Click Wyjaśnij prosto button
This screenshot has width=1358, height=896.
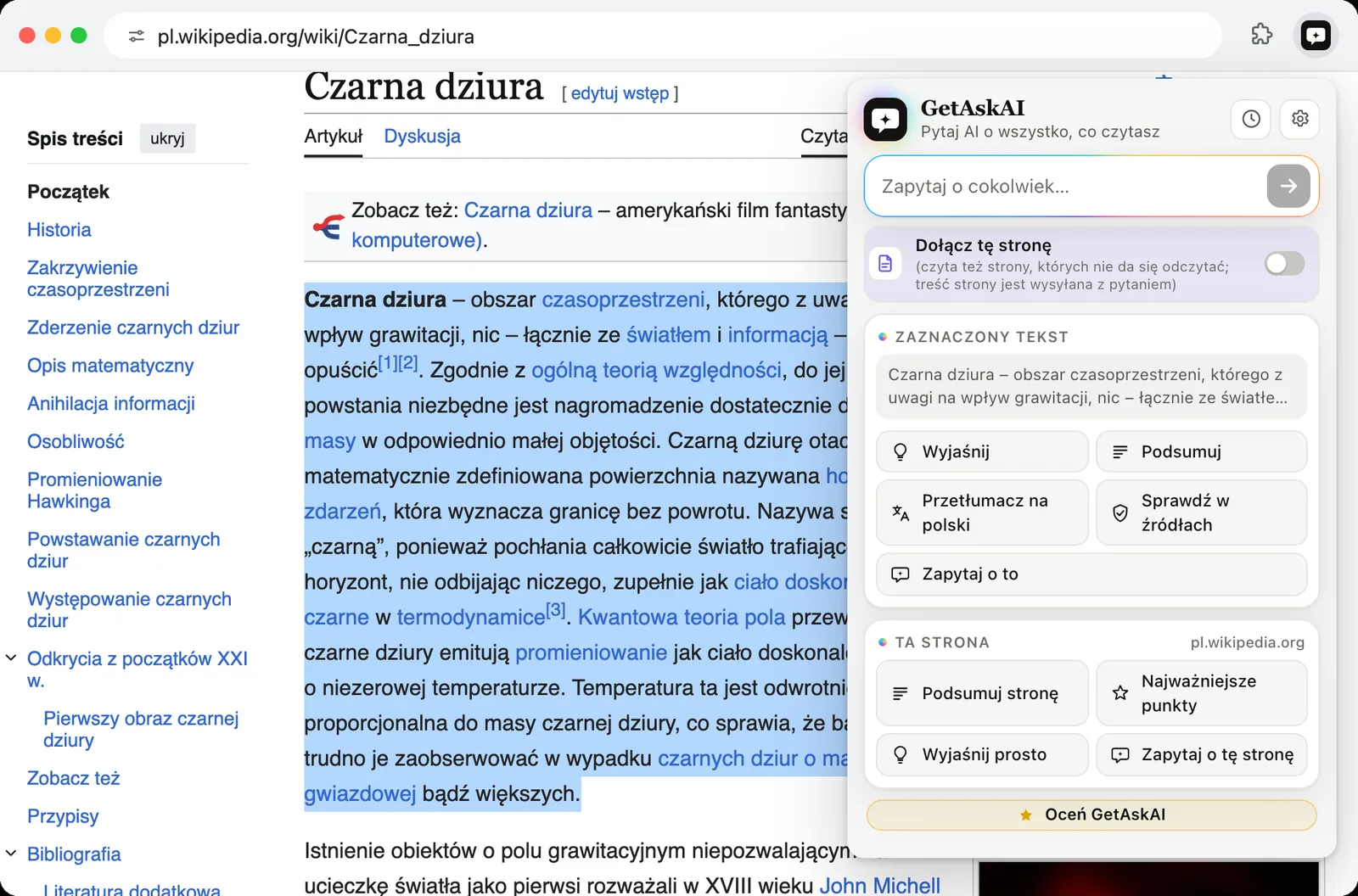982,754
